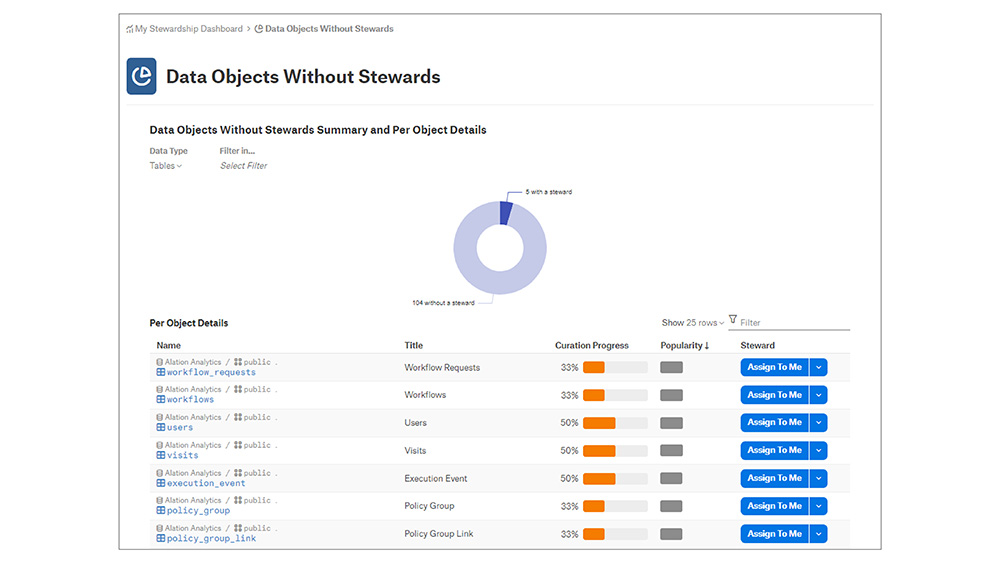Image resolution: width=1000 pixels, height=563 pixels.
Task: Click the 50% value in the Visits row
Action: (570, 451)
